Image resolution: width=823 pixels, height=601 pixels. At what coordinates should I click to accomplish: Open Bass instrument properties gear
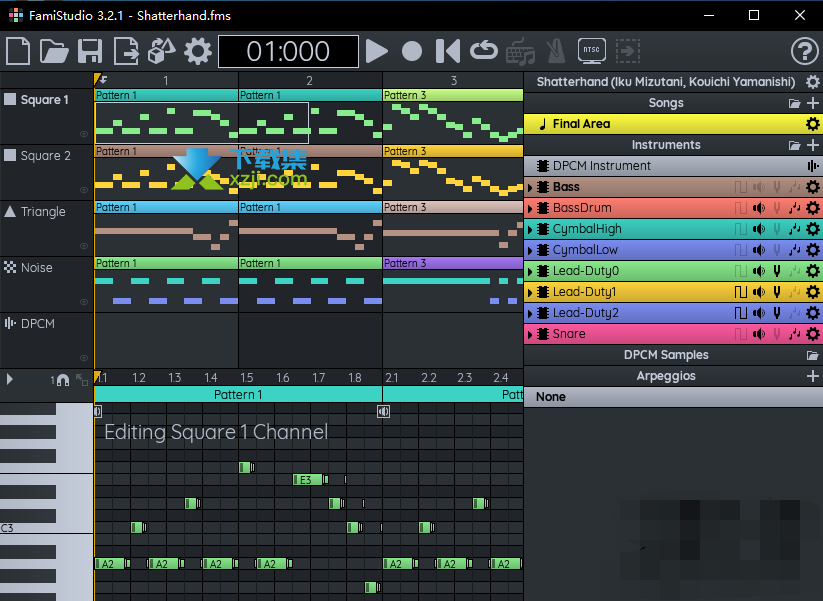coord(813,187)
